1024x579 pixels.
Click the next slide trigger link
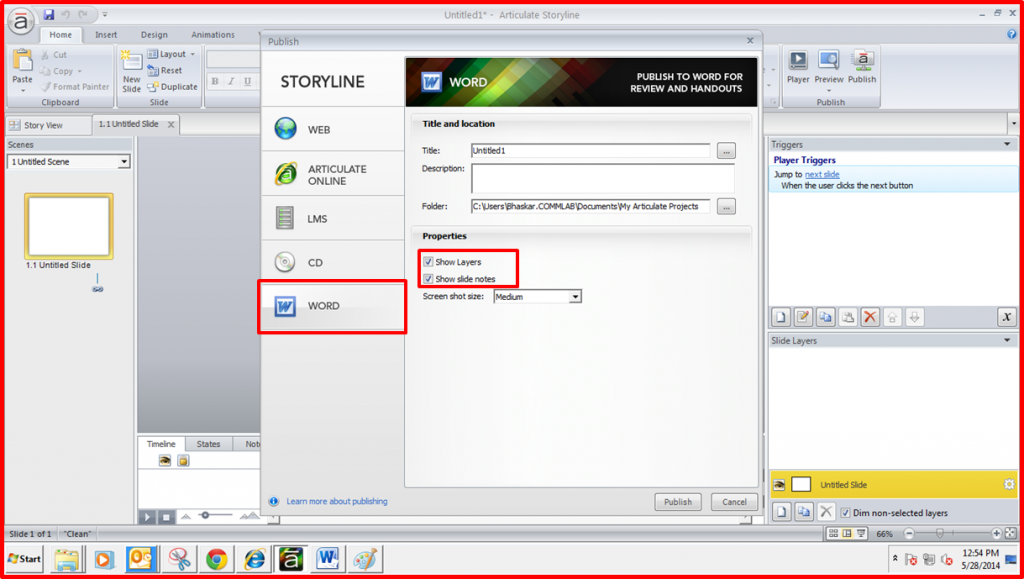click(x=822, y=174)
